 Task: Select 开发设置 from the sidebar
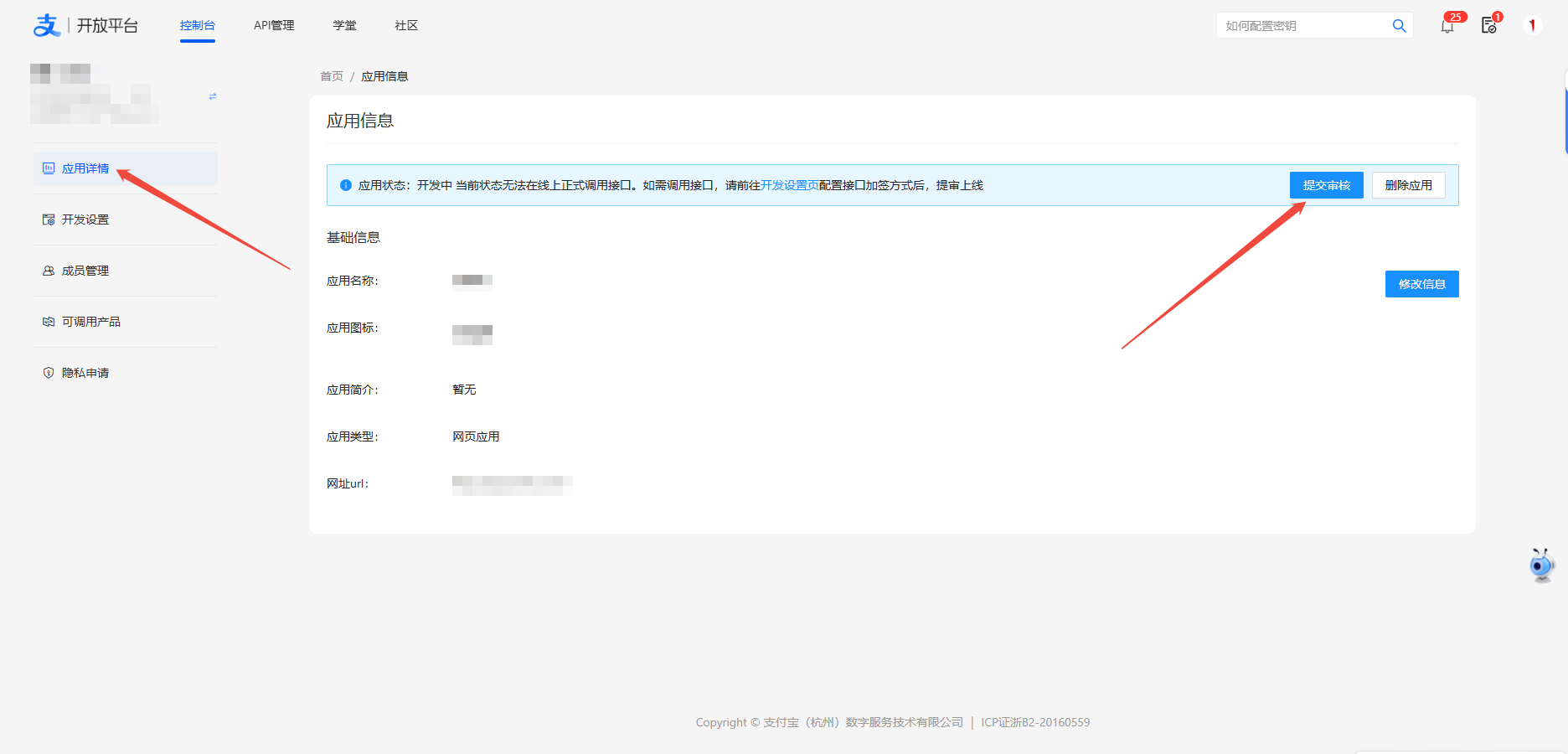[x=84, y=219]
